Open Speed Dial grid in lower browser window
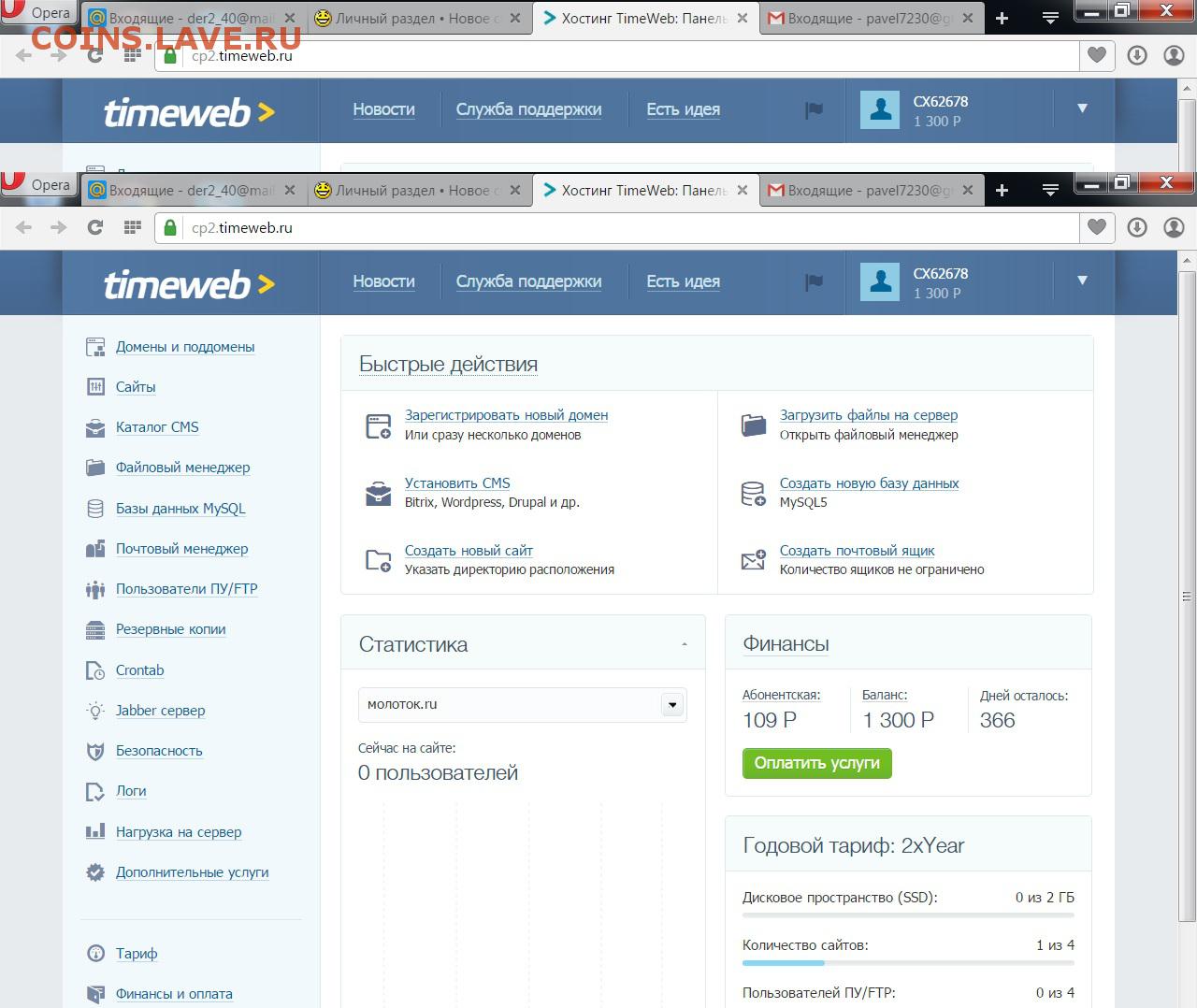This screenshot has width=1197, height=1008. (x=133, y=227)
